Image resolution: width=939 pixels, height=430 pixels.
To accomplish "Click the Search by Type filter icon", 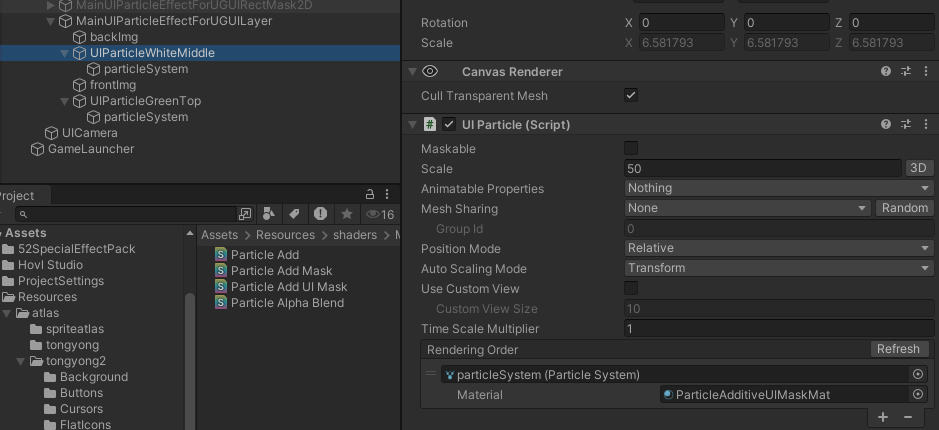I will pos(268,214).
